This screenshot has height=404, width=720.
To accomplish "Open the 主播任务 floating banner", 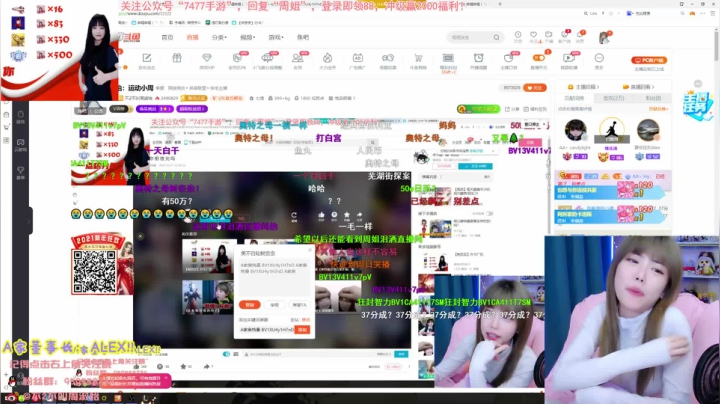I will (x=698, y=106).
